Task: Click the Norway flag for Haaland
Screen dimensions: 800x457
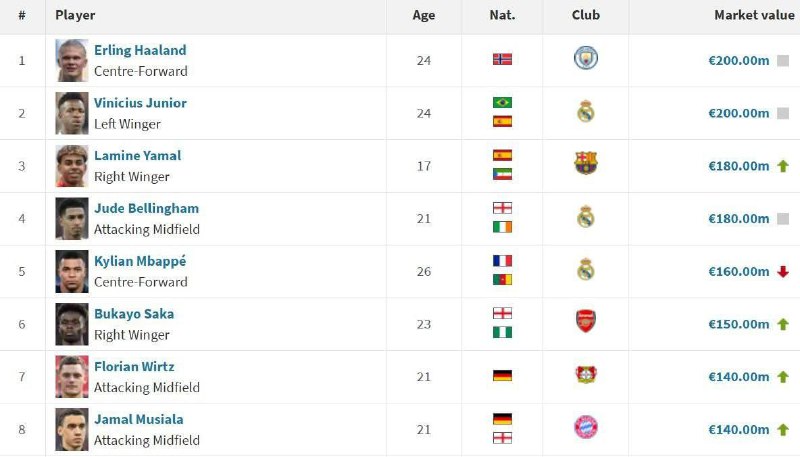Action: [x=503, y=59]
